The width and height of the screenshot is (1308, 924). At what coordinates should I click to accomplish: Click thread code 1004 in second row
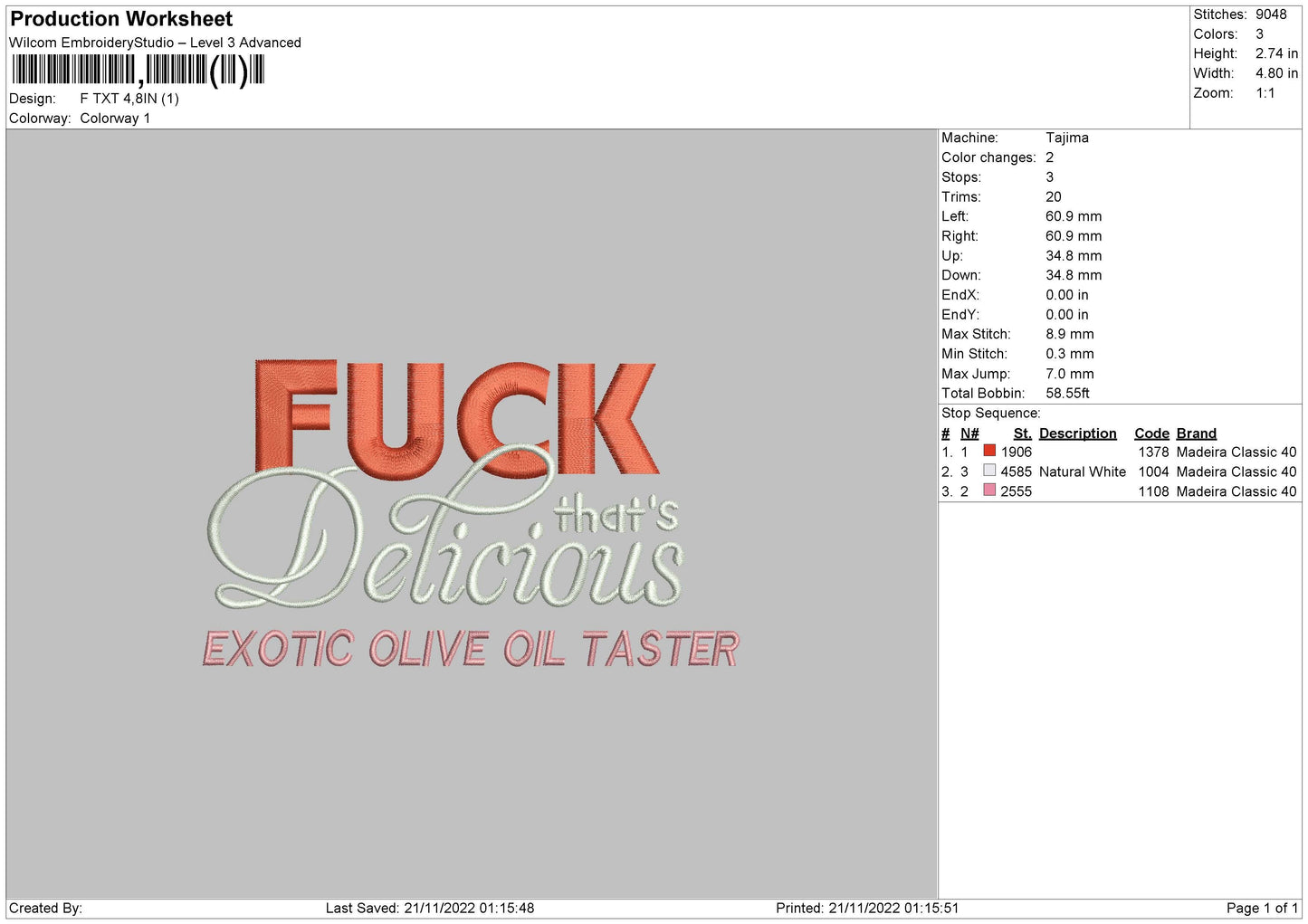point(1154,472)
